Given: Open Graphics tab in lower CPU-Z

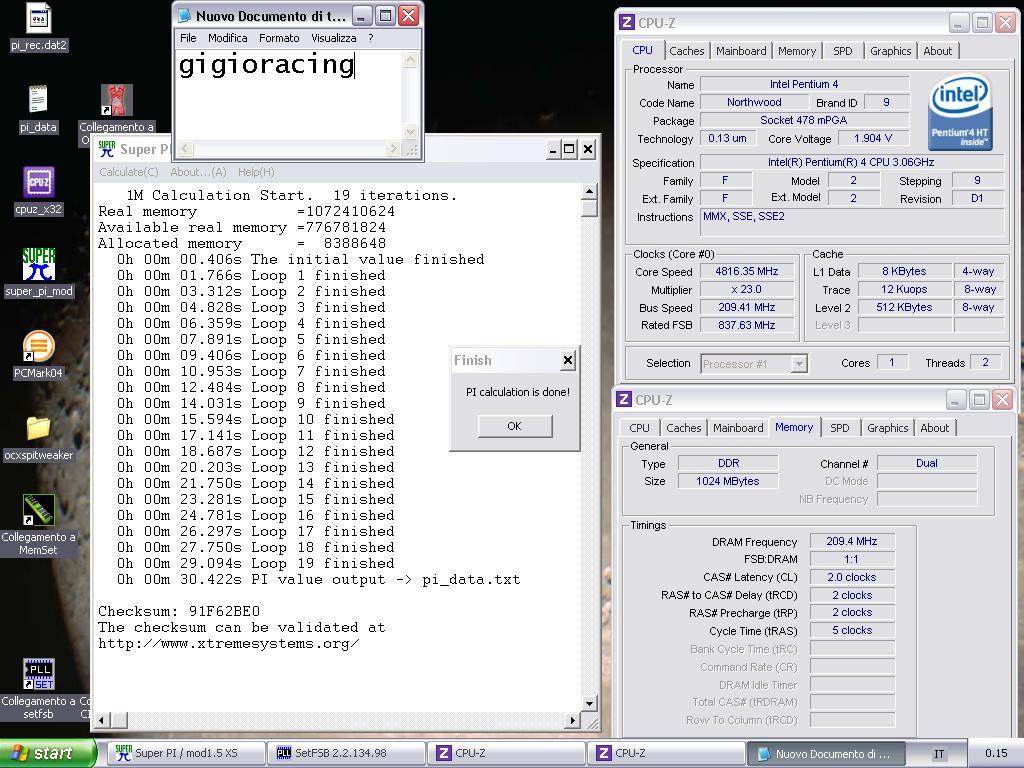Looking at the screenshot, I should coord(888,428).
